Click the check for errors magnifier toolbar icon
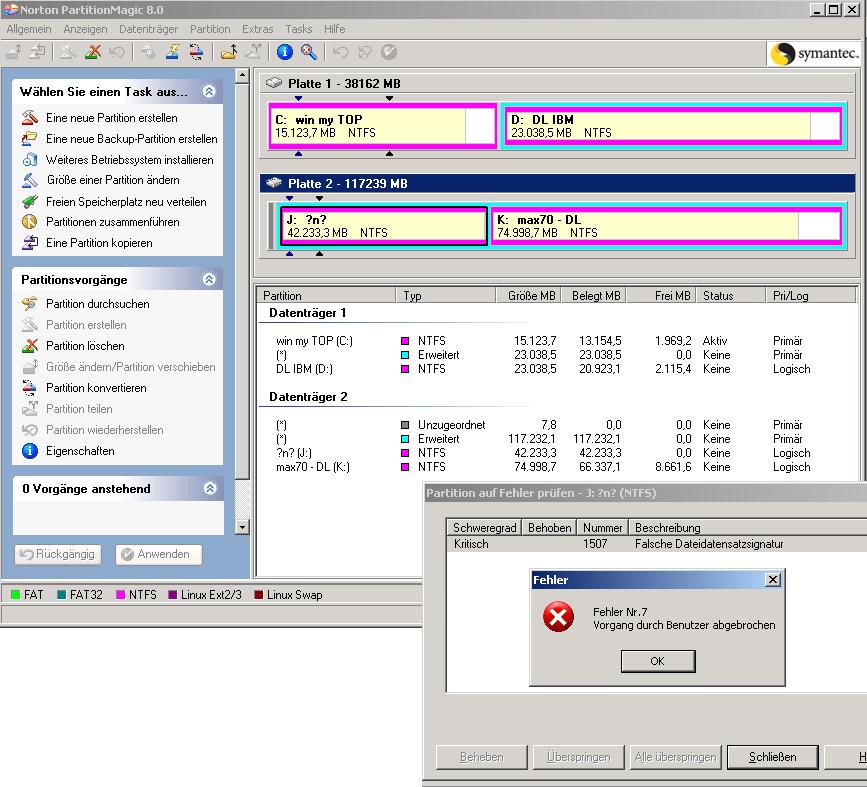867x787 pixels. [x=309, y=52]
